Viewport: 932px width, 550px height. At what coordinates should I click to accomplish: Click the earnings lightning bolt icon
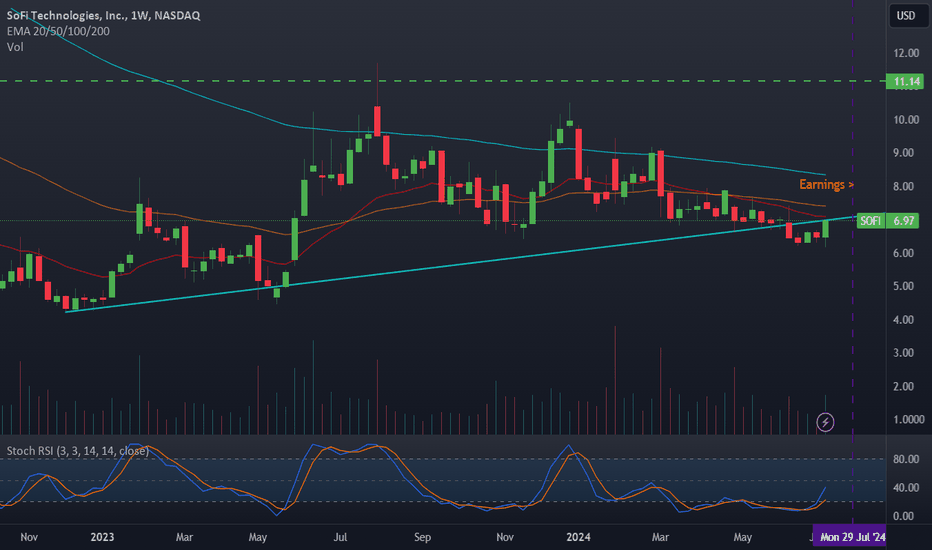[x=825, y=422]
